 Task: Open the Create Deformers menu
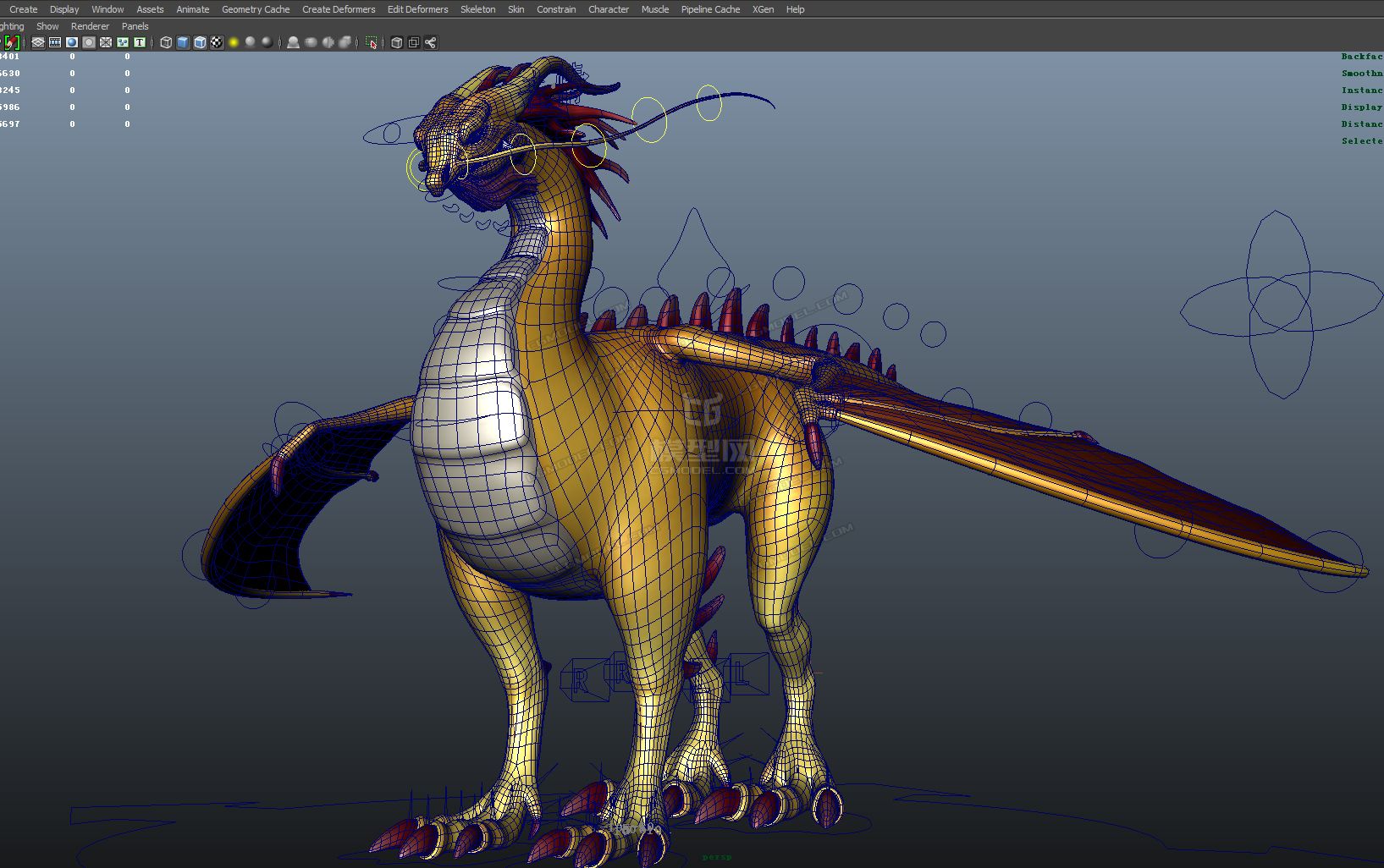click(x=339, y=9)
